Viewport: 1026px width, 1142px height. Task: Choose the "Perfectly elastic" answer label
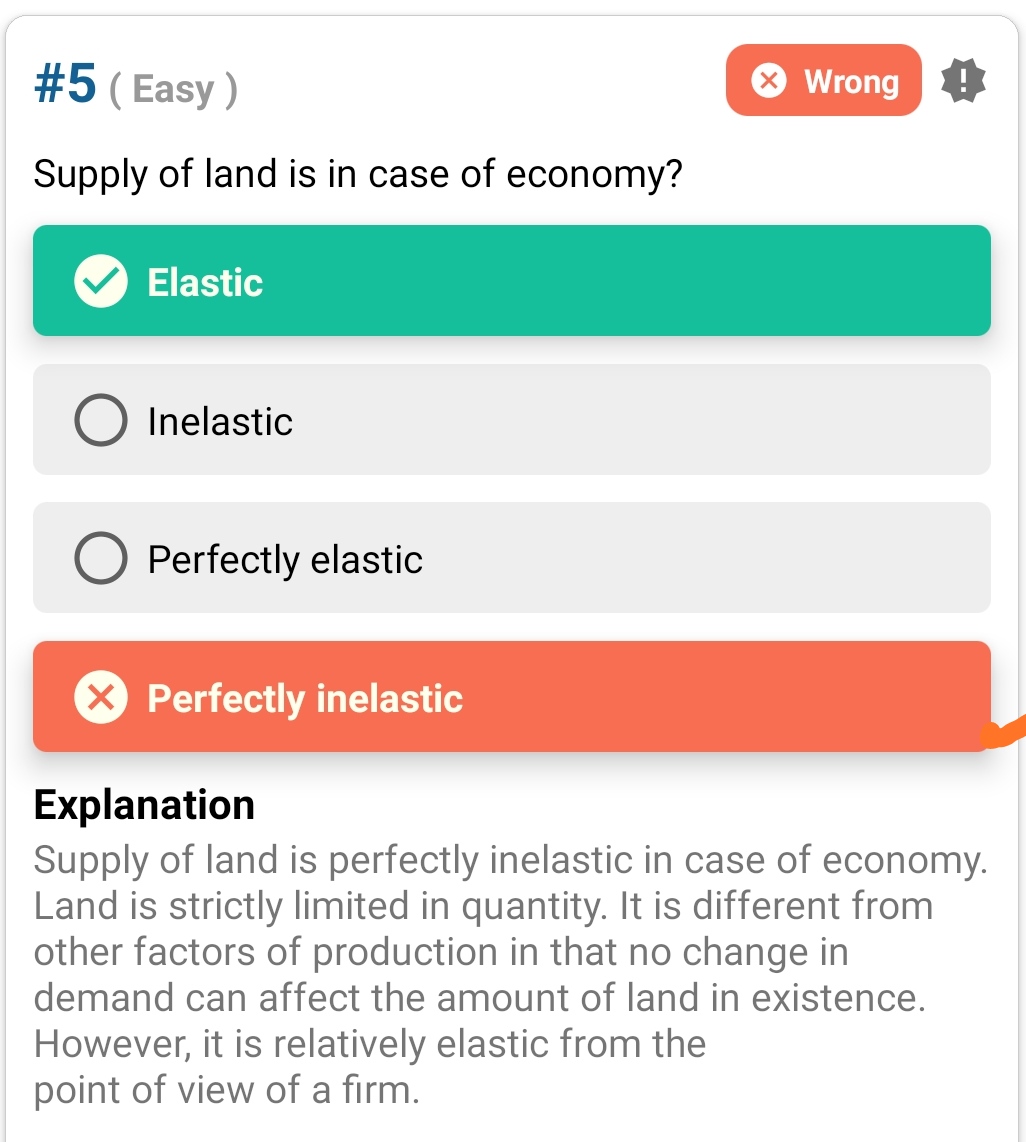[x=285, y=559]
